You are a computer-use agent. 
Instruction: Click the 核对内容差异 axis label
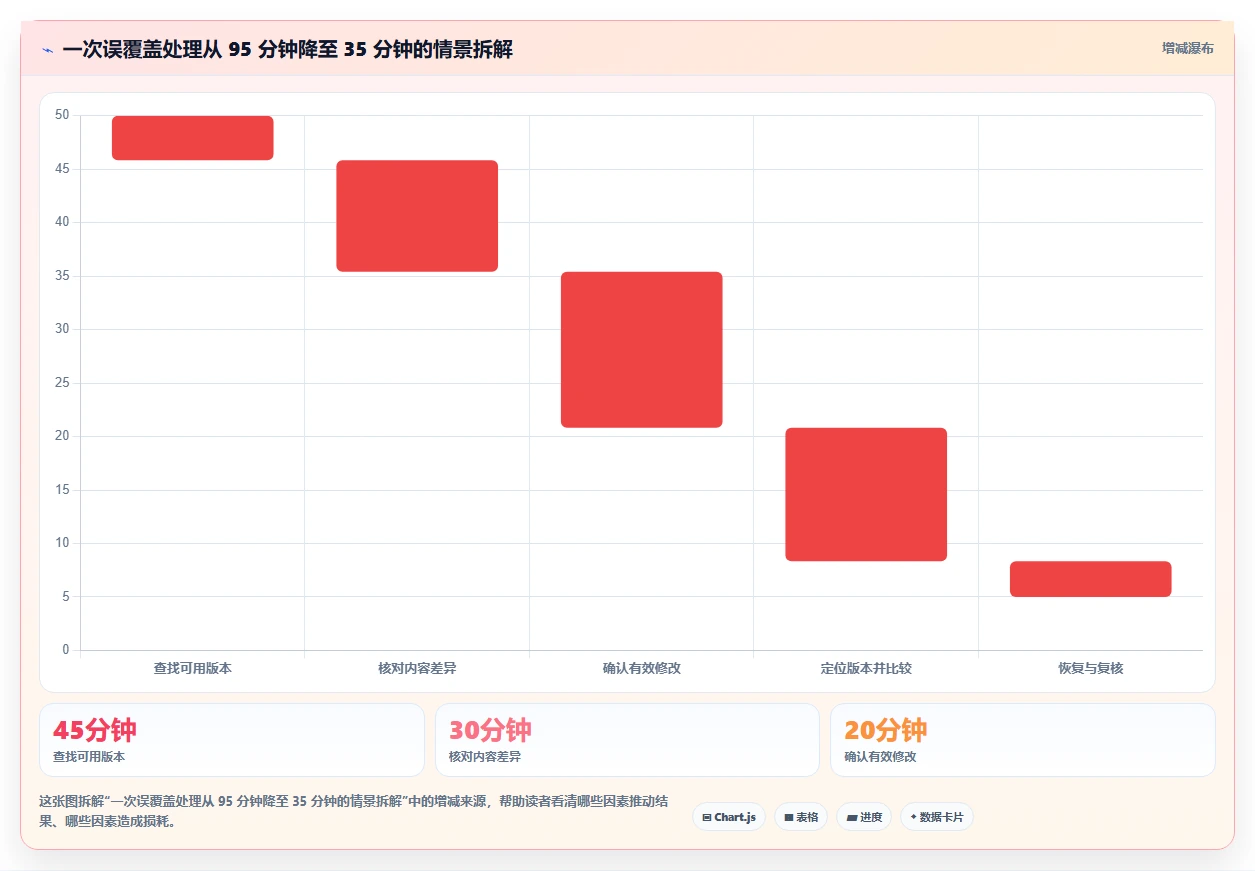coord(417,668)
